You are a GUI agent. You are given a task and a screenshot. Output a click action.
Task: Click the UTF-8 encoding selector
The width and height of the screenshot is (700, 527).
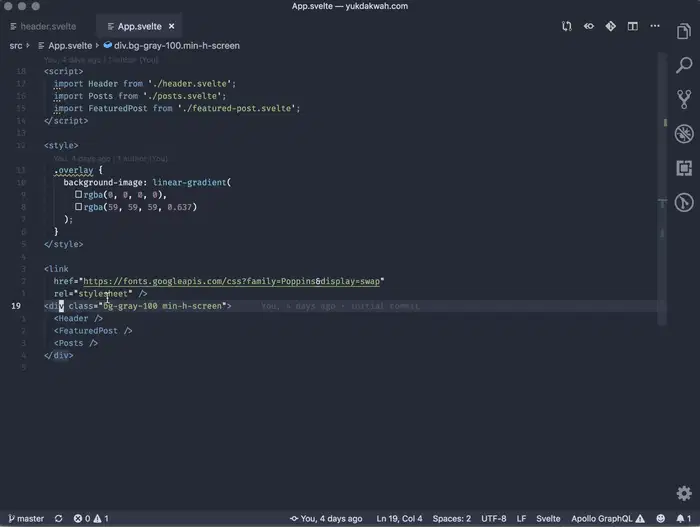click(493, 519)
